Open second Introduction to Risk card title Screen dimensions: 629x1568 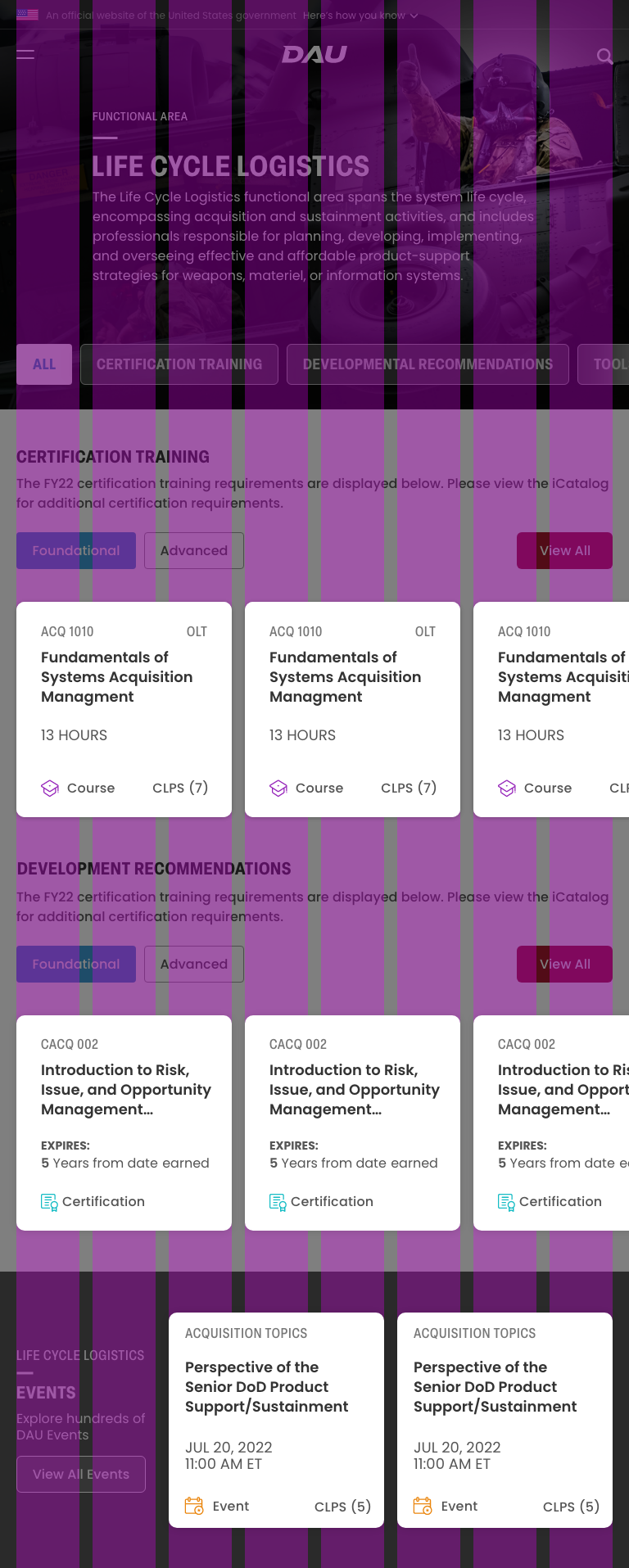point(355,1090)
